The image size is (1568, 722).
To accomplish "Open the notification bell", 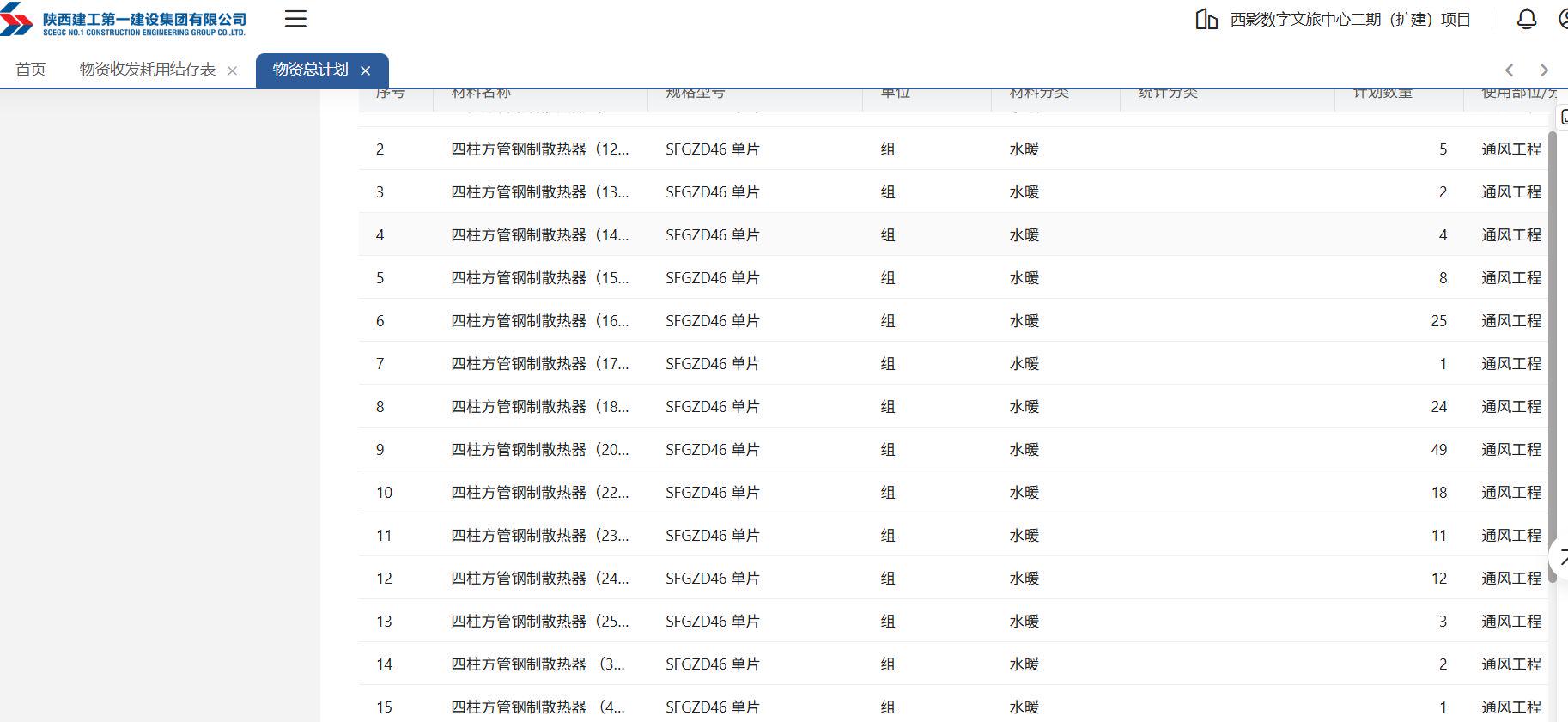I will [x=1526, y=19].
